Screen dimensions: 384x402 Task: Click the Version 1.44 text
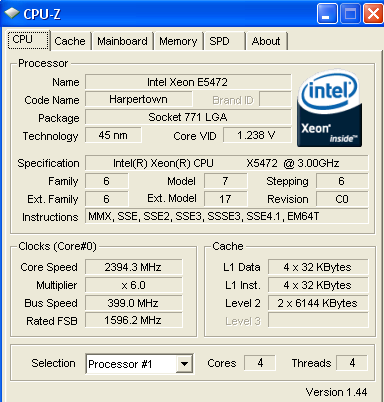pyautogui.click(x=336, y=392)
